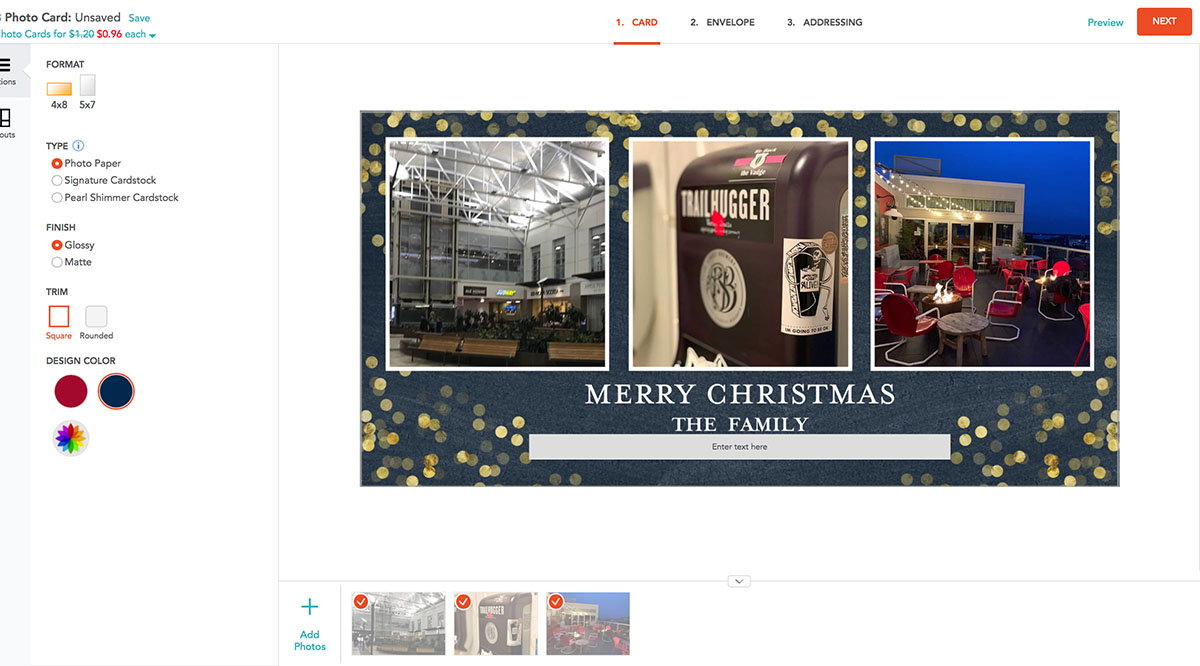This screenshot has width=1200, height=666.
Task: Click the orange NEXT button
Action: [x=1164, y=21]
